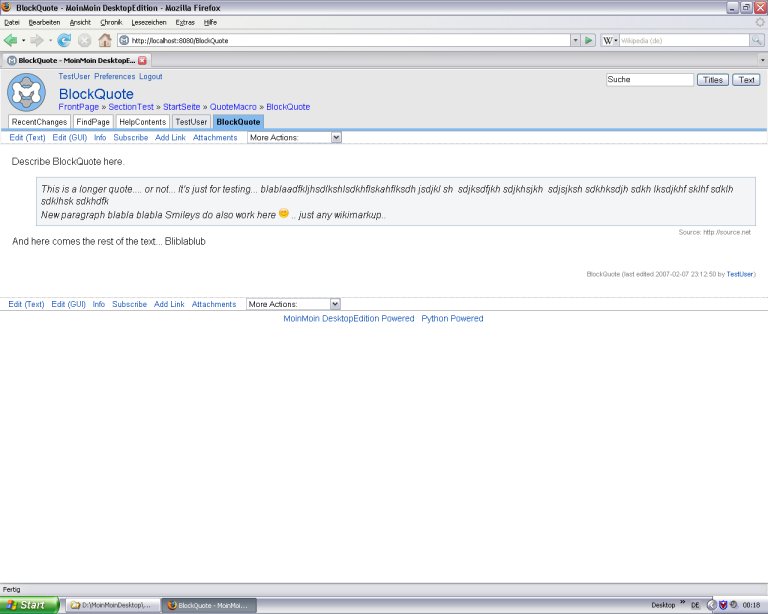Reload the page with the refresh icon
The width and height of the screenshot is (768, 614).
coord(64,40)
